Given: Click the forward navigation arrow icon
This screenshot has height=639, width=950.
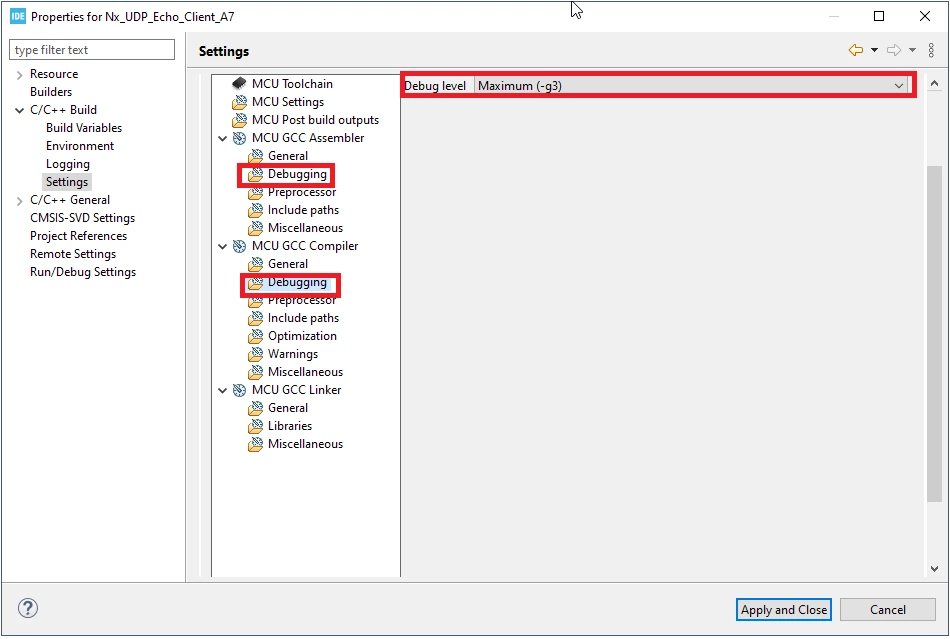Looking at the screenshot, I should (x=894, y=50).
